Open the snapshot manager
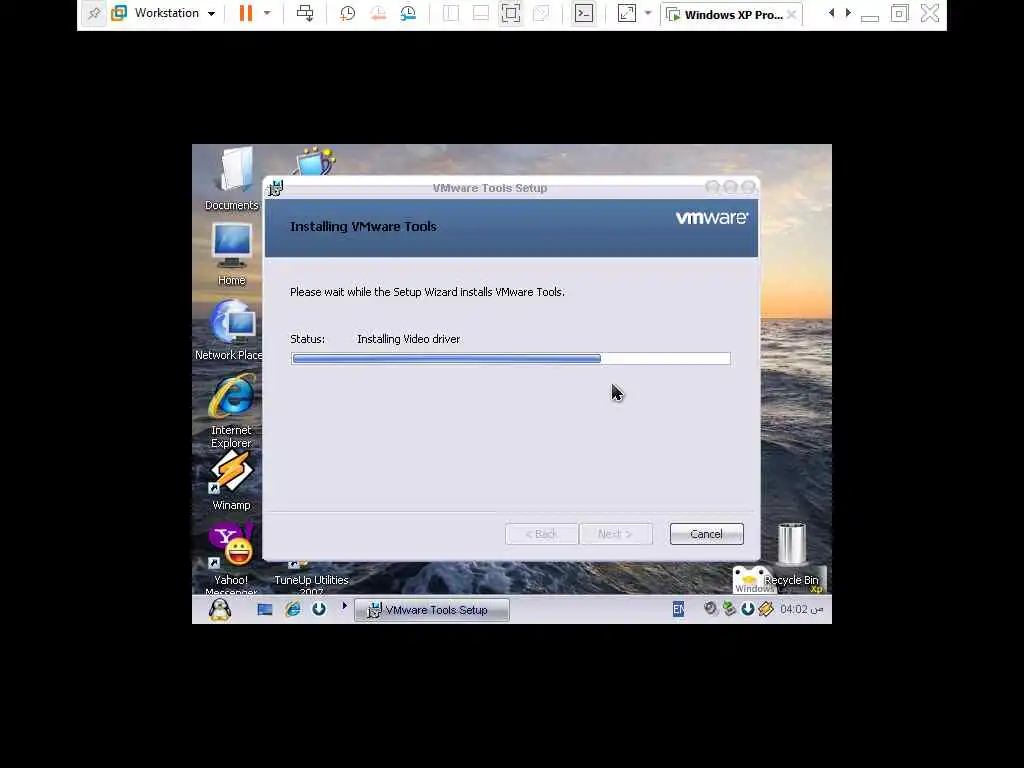The image size is (1024, 768). (x=408, y=13)
